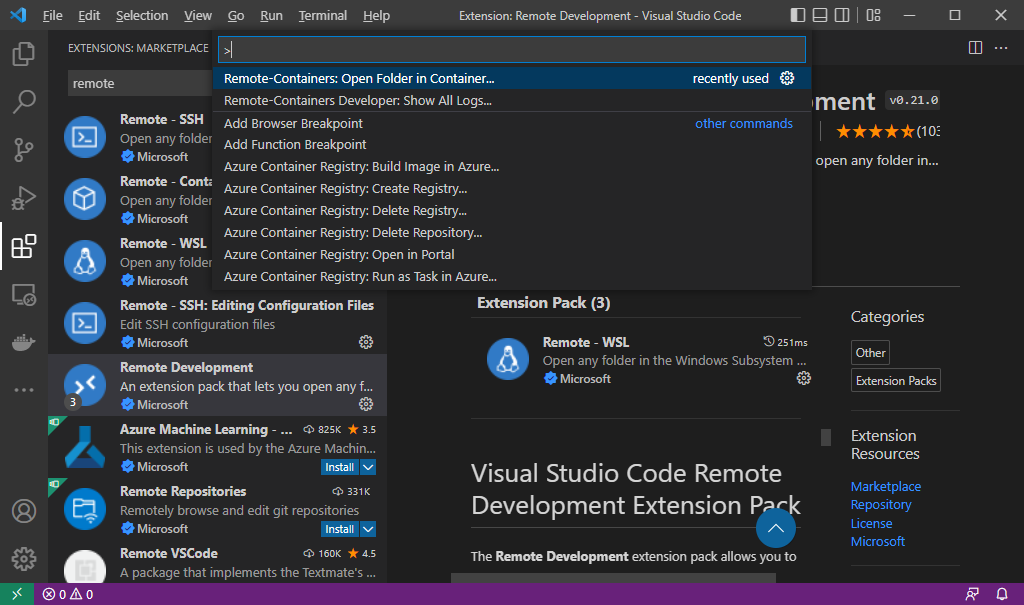1024x605 pixels.
Task: Run Remote-Containers: Open Folder in Container command
Action: tap(512, 78)
